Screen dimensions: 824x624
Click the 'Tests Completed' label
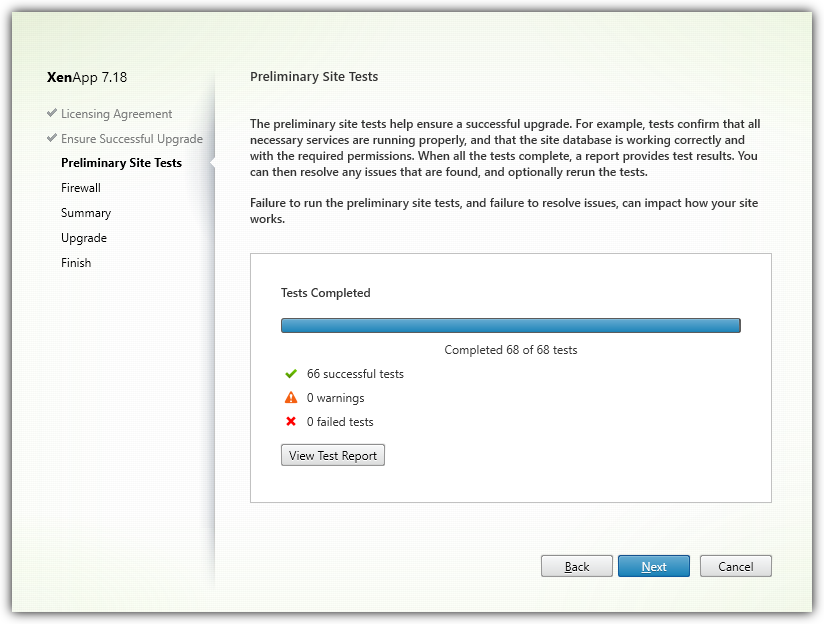(325, 293)
